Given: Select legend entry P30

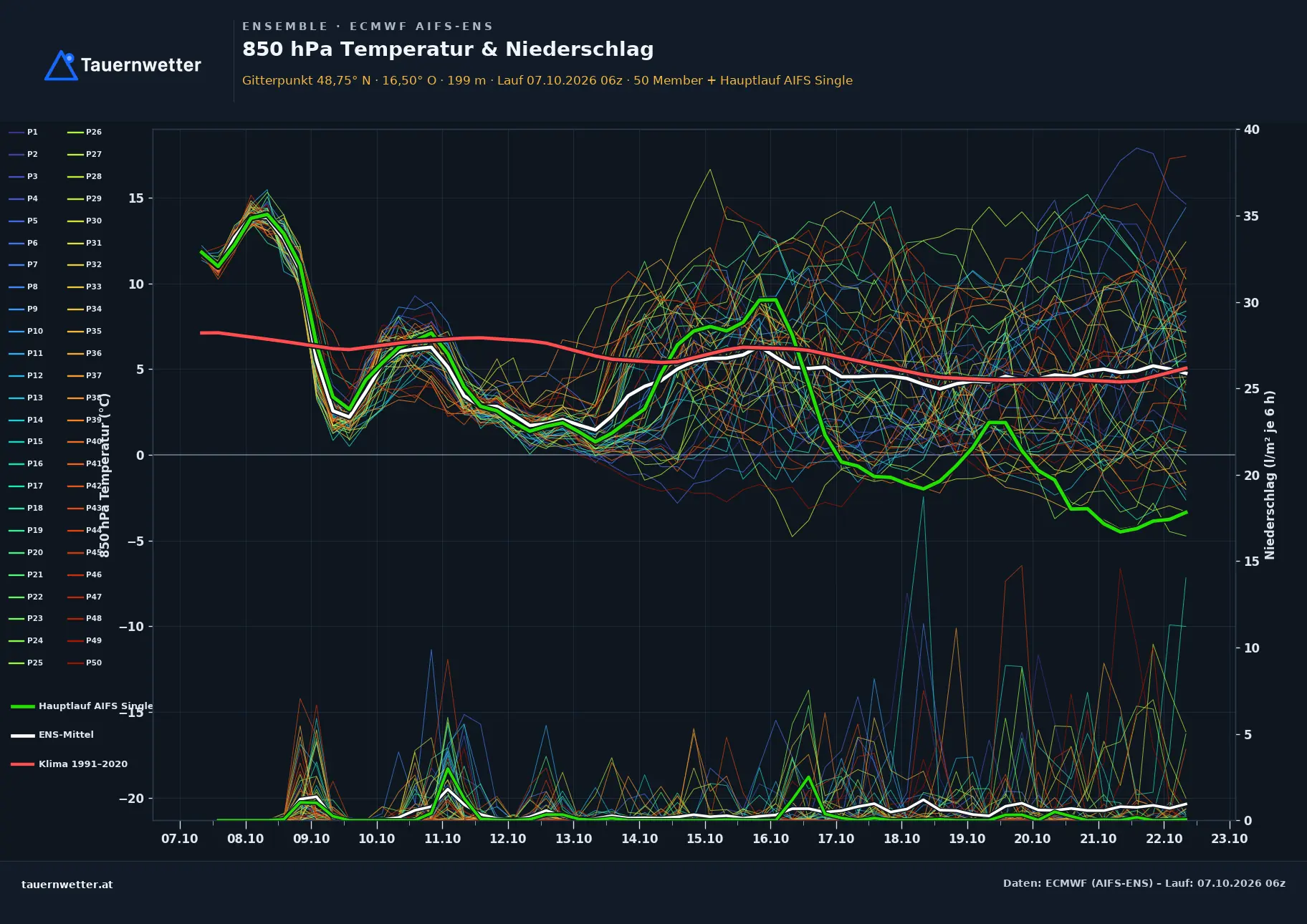Looking at the screenshot, I should point(85,221).
